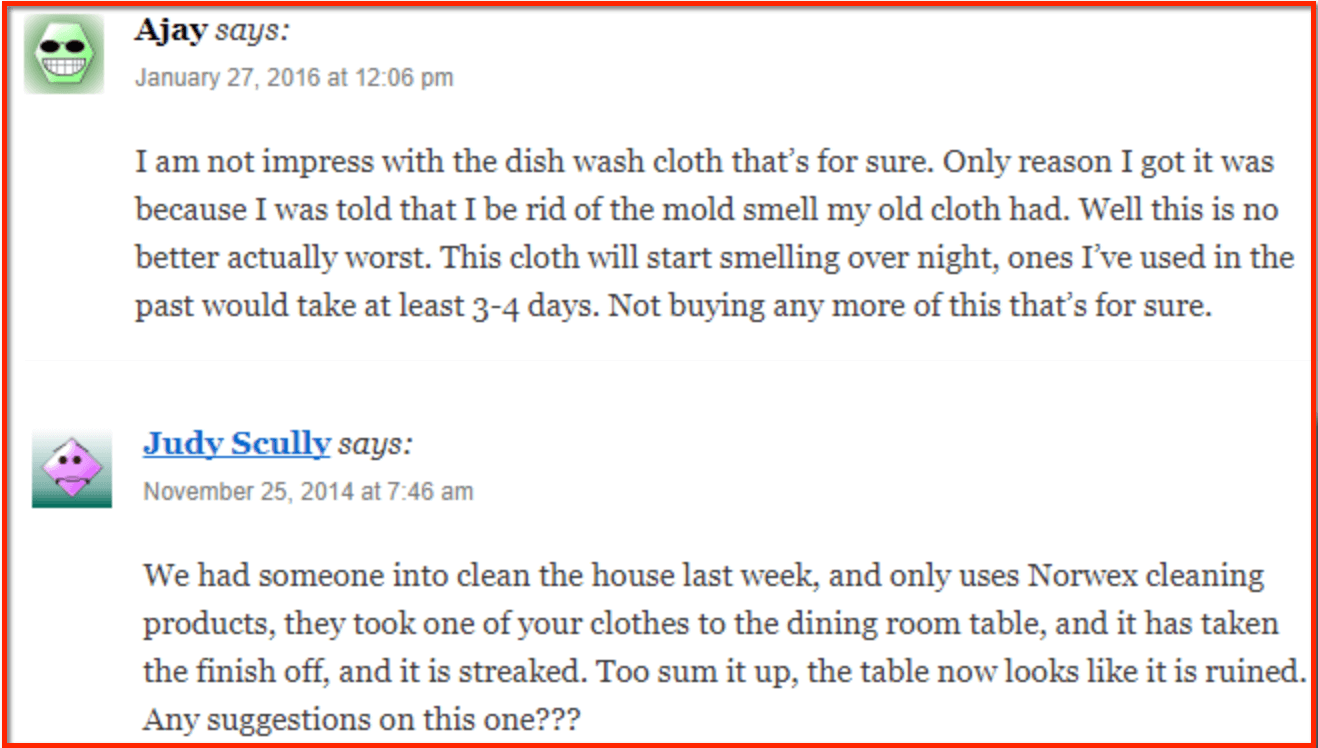Click the January 27, 2016 timestamp

point(294,78)
